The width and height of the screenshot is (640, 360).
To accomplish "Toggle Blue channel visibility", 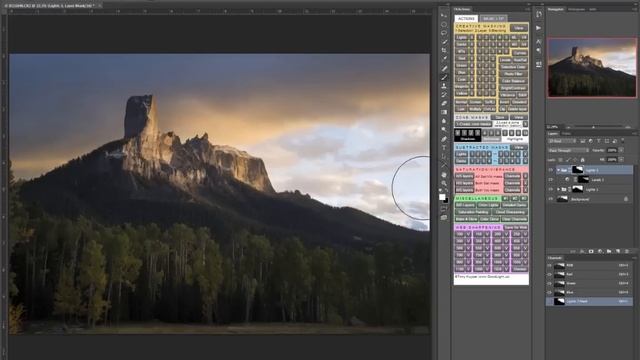I will click(x=549, y=292).
